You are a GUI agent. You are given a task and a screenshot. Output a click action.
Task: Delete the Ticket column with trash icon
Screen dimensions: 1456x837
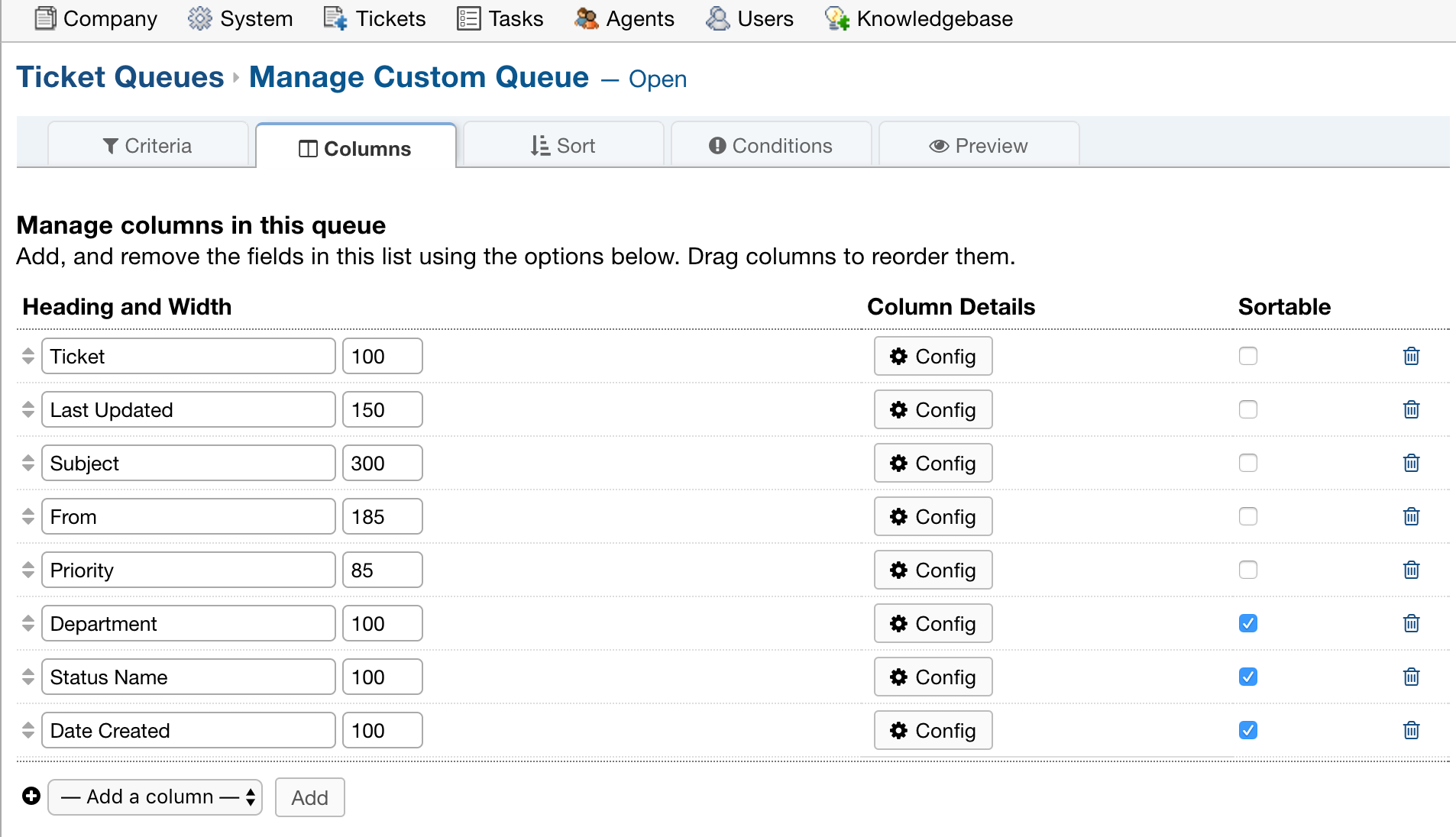click(x=1411, y=356)
